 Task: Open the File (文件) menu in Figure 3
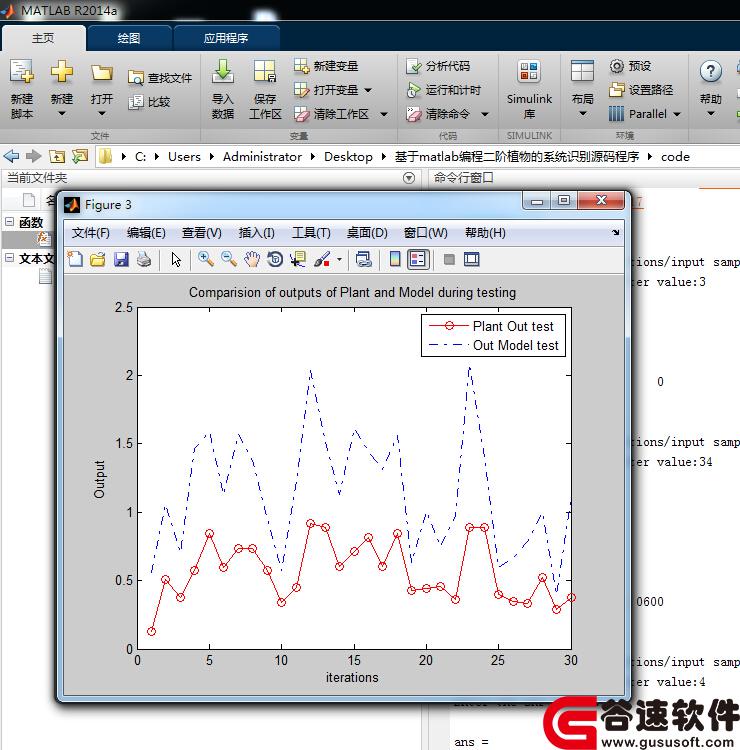pyautogui.click(x=90, y=233)
